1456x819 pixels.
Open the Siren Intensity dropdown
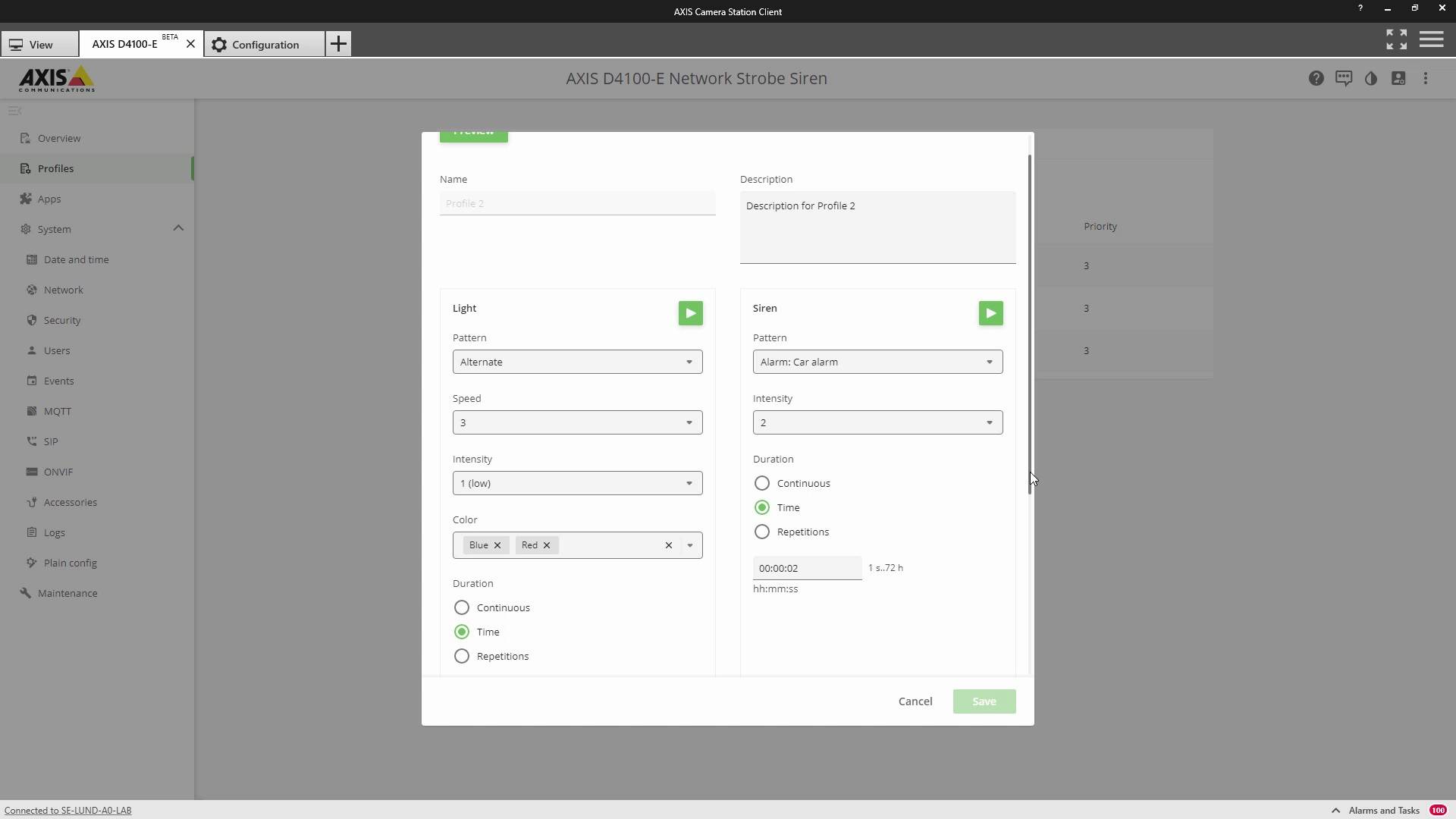[877, 422]
